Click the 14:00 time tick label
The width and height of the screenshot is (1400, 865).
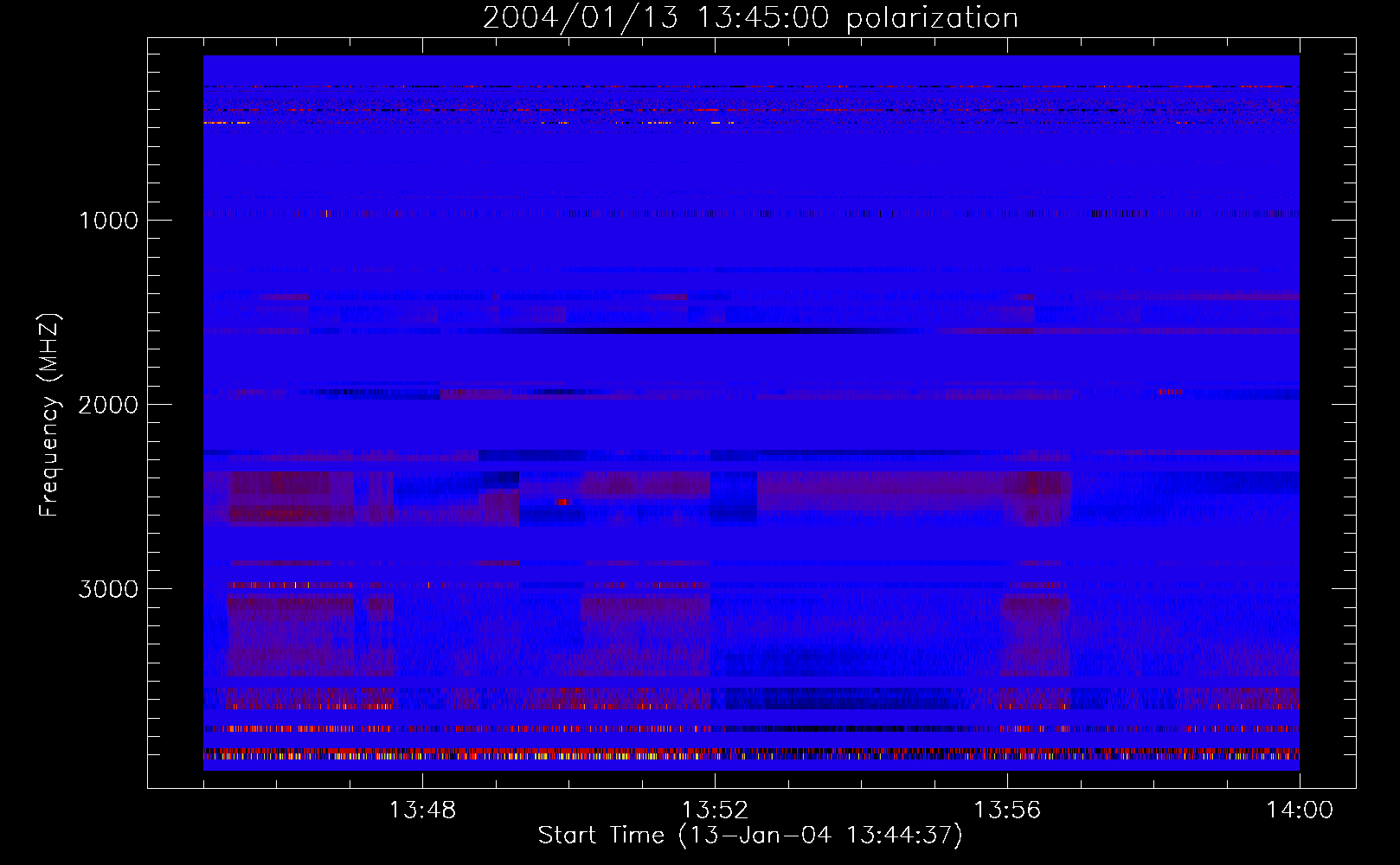click(x=1300, y=811)
